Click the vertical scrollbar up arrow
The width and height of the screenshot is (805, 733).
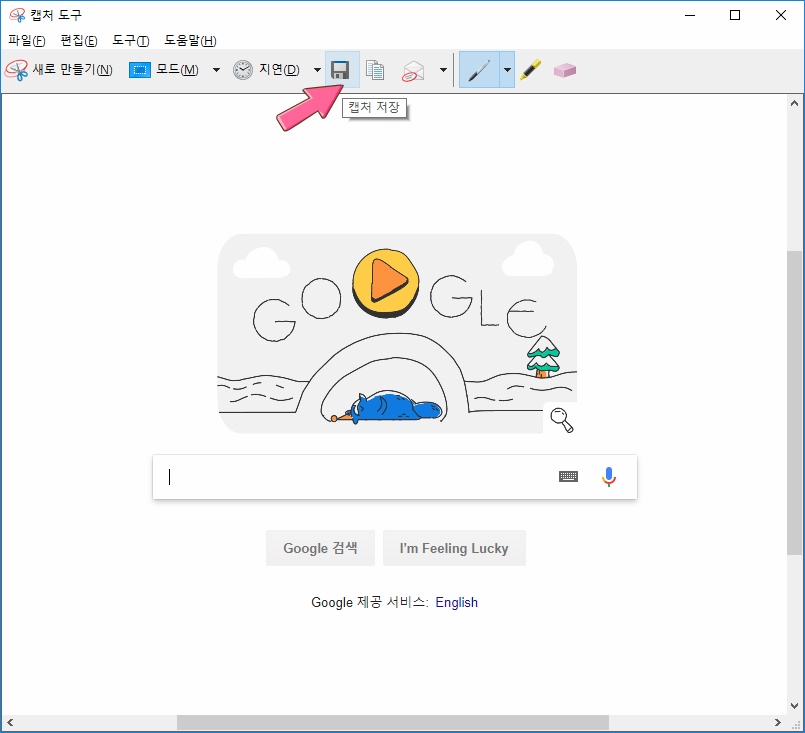click(794, 103)
